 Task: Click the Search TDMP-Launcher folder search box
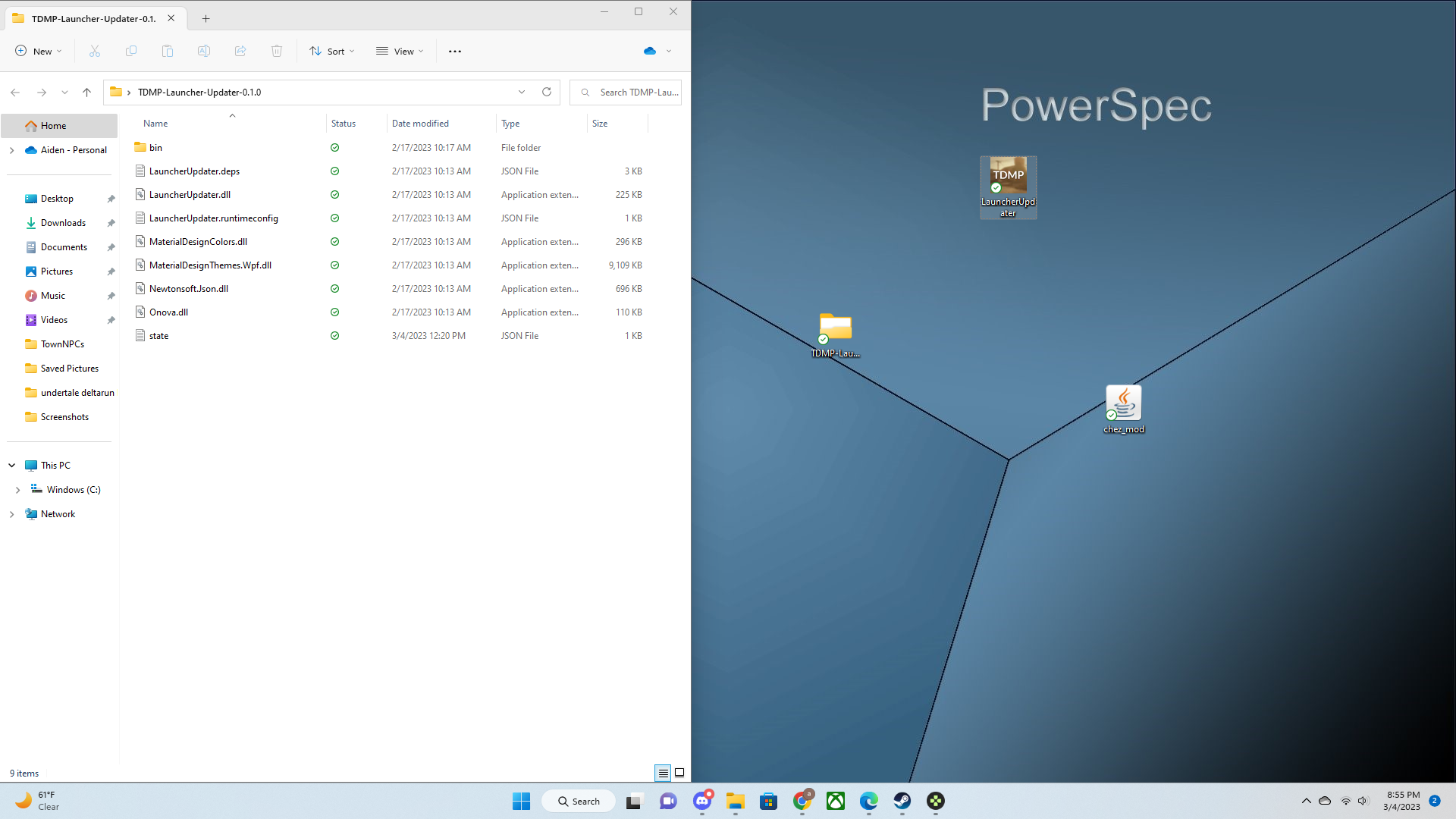point(628,92)
